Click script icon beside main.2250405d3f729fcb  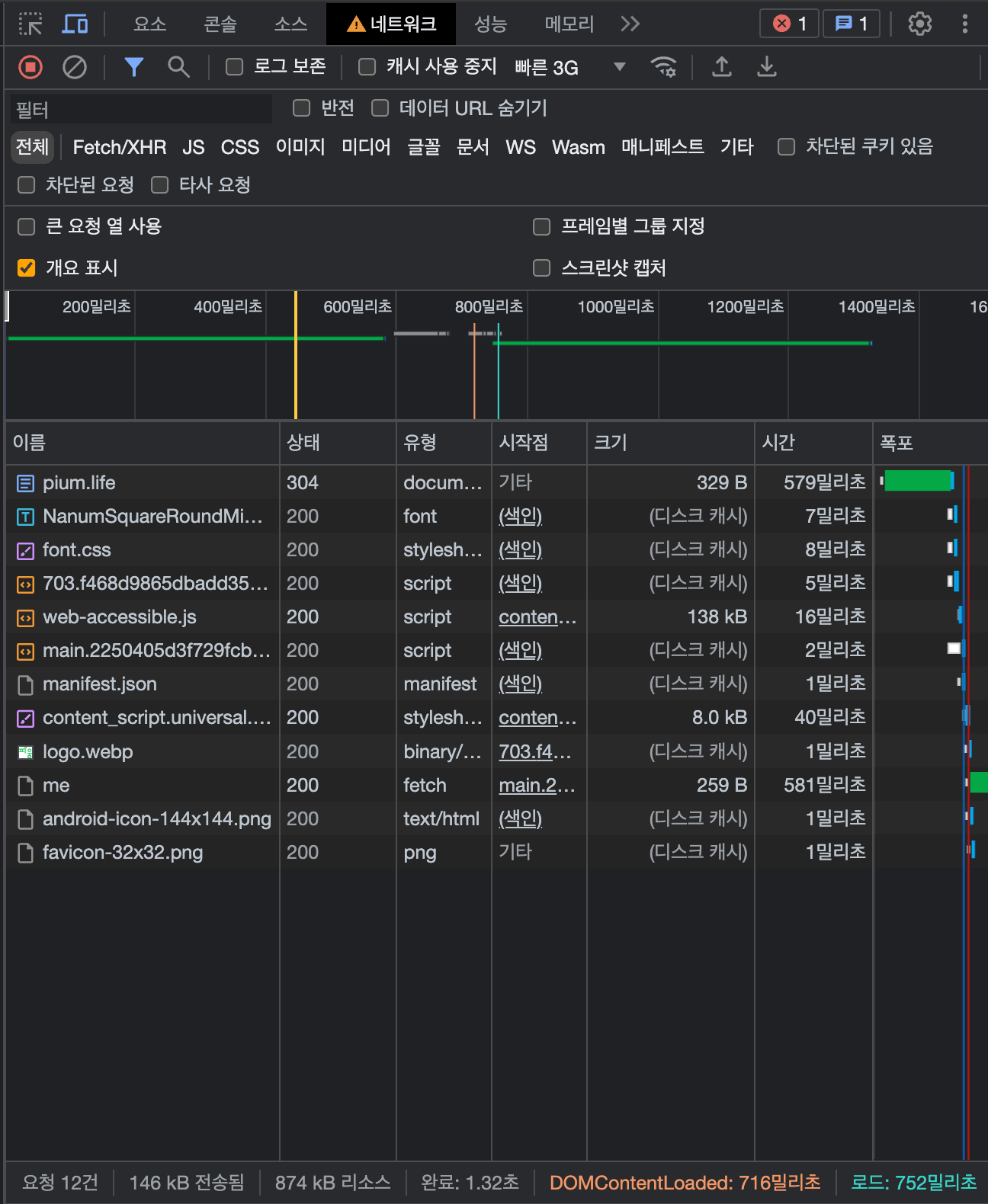25,652
